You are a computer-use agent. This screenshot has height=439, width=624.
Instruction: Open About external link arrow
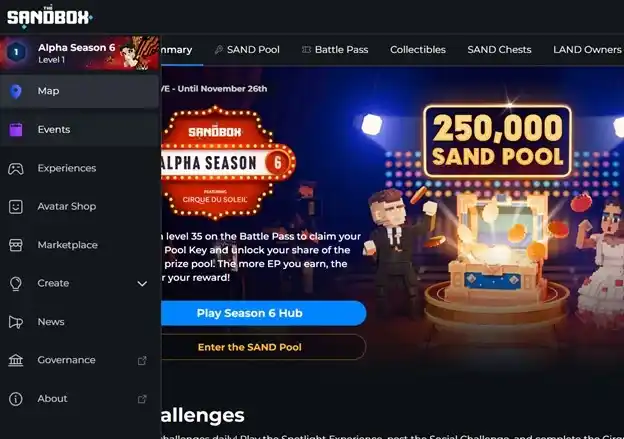(142, 399)
